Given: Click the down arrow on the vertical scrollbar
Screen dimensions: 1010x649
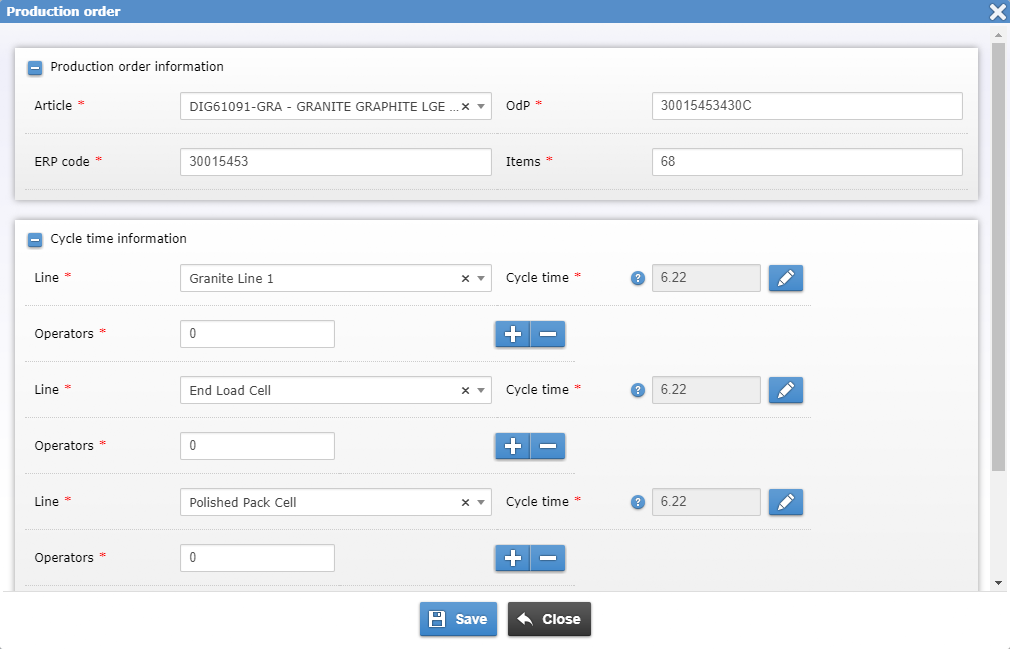Looking at the screenshot, I should point(997,581).
